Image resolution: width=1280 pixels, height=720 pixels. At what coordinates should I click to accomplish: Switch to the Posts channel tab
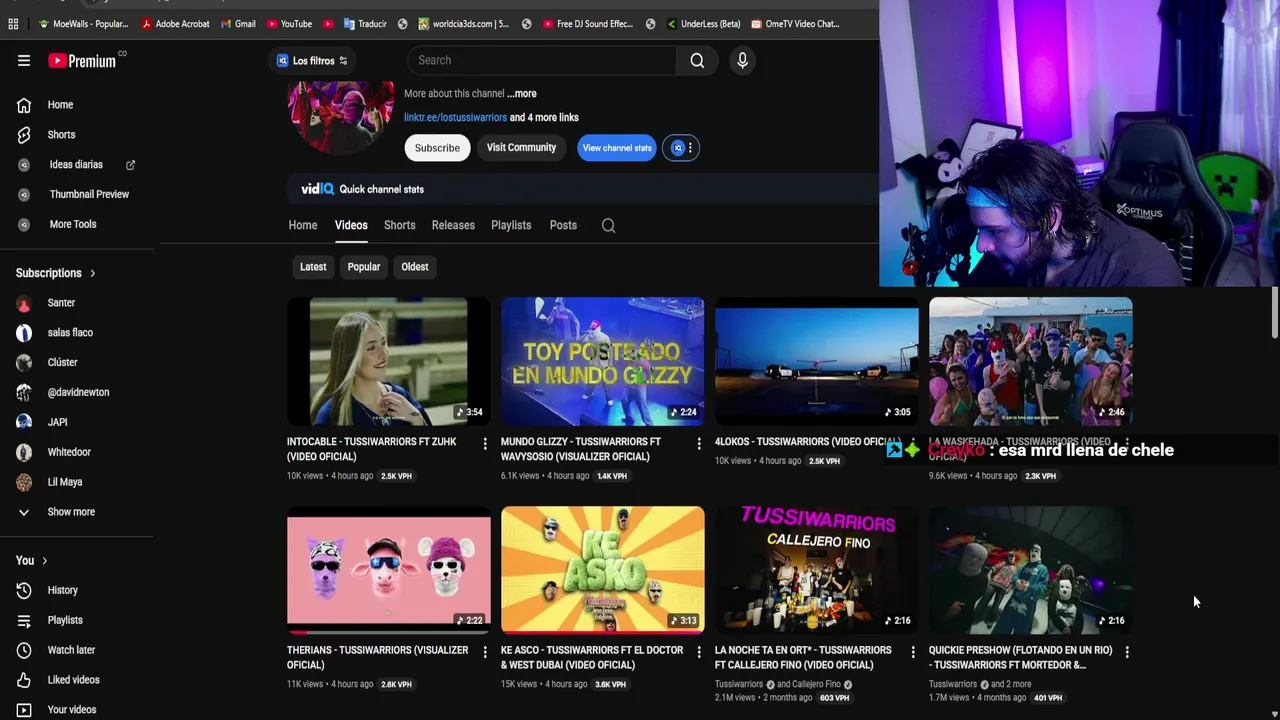click(x=563, y=225)
